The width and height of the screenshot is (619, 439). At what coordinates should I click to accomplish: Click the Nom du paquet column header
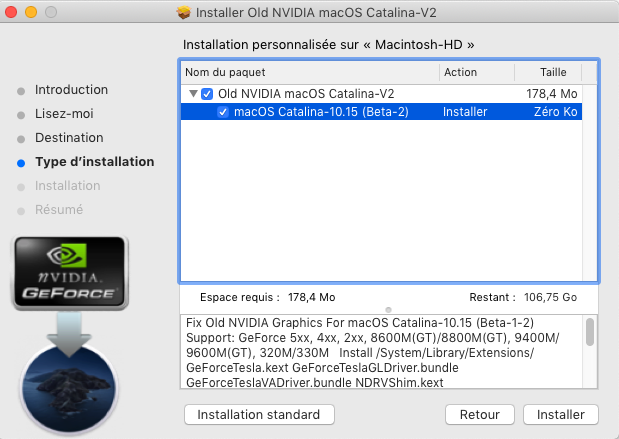tap(310, 72)
